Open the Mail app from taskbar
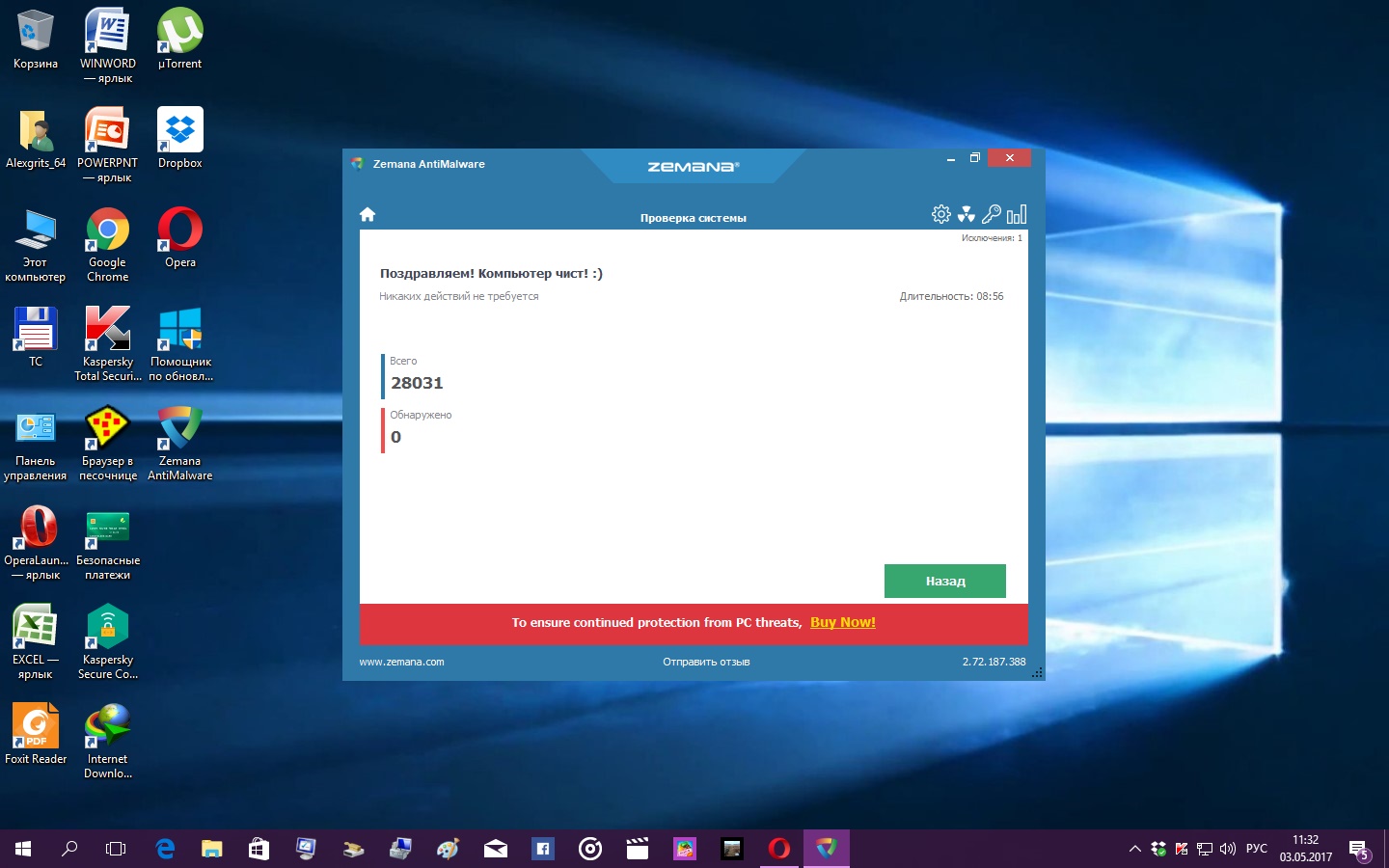 (496, 849)
